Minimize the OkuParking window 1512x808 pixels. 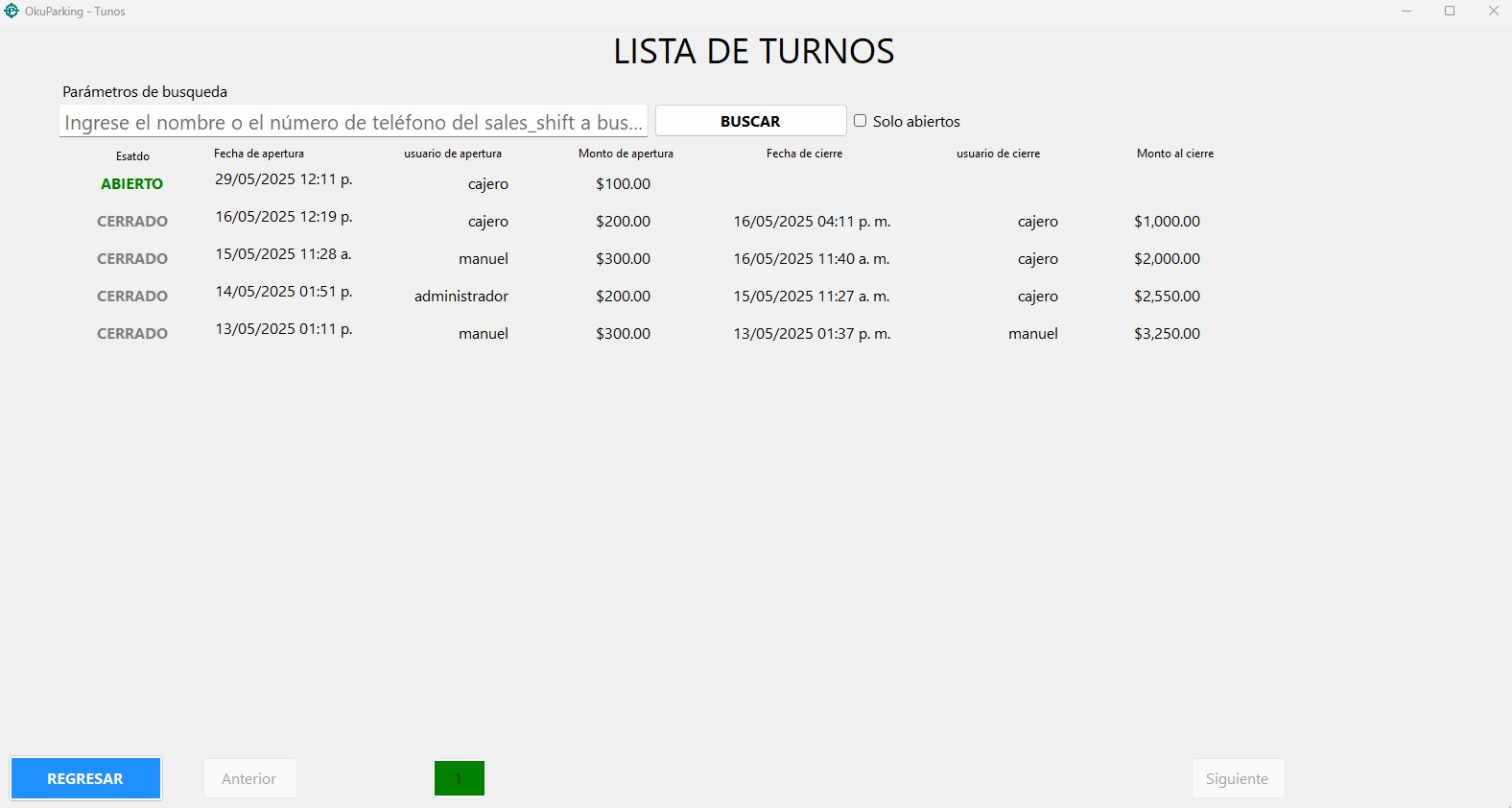(x=1406, y=12)
